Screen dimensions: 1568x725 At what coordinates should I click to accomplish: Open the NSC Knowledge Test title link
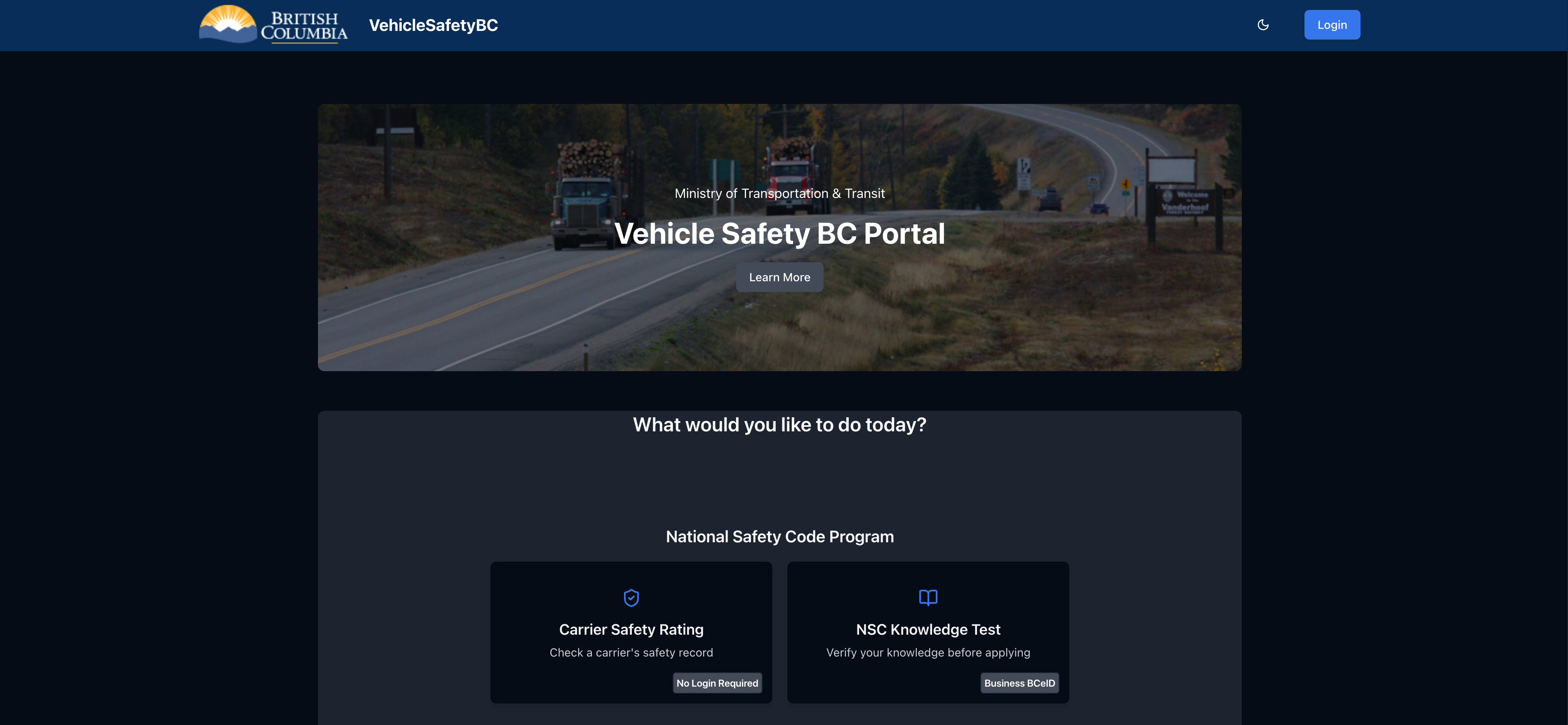(928, 629)
